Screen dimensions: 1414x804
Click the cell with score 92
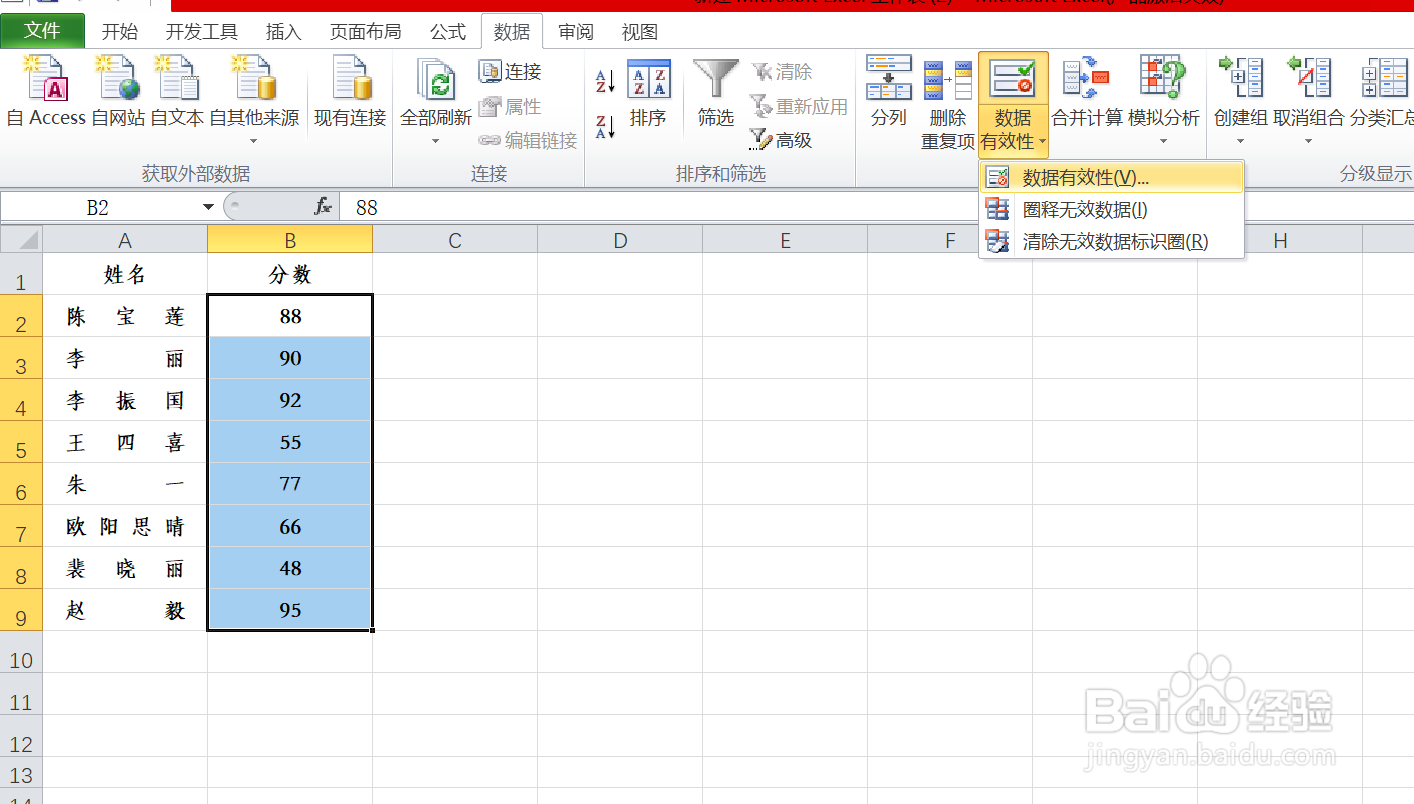pos(290,400)
